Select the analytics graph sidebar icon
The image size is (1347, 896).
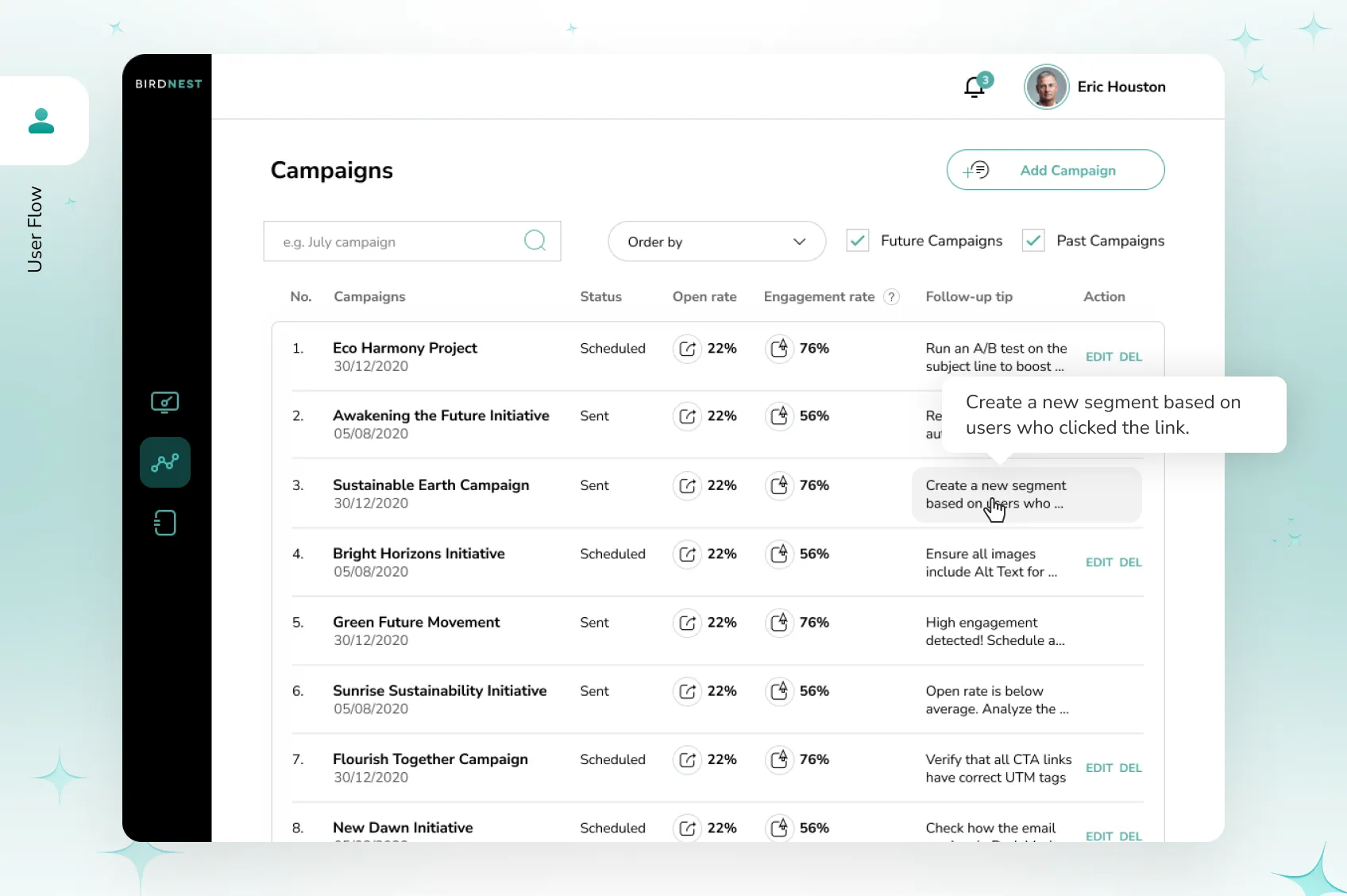(164, 462)
